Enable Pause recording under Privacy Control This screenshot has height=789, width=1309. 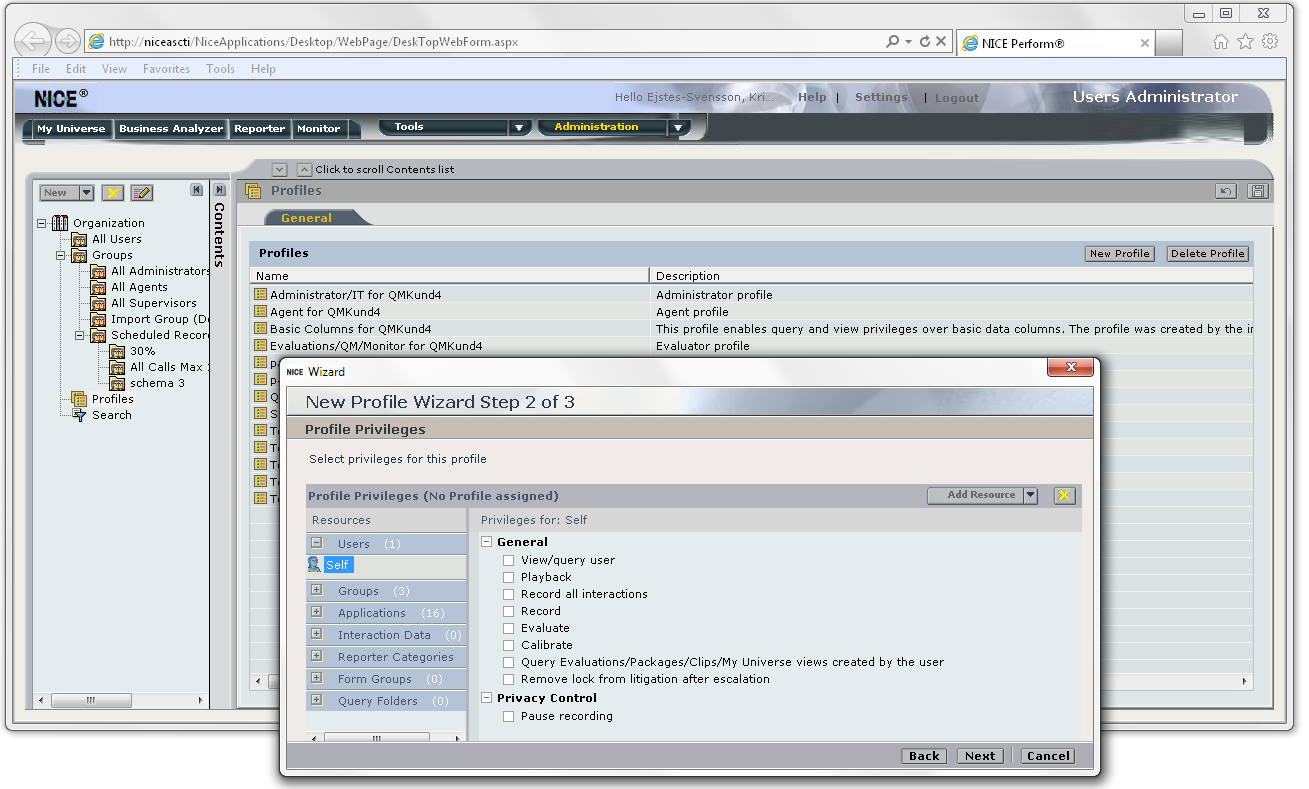508,716
